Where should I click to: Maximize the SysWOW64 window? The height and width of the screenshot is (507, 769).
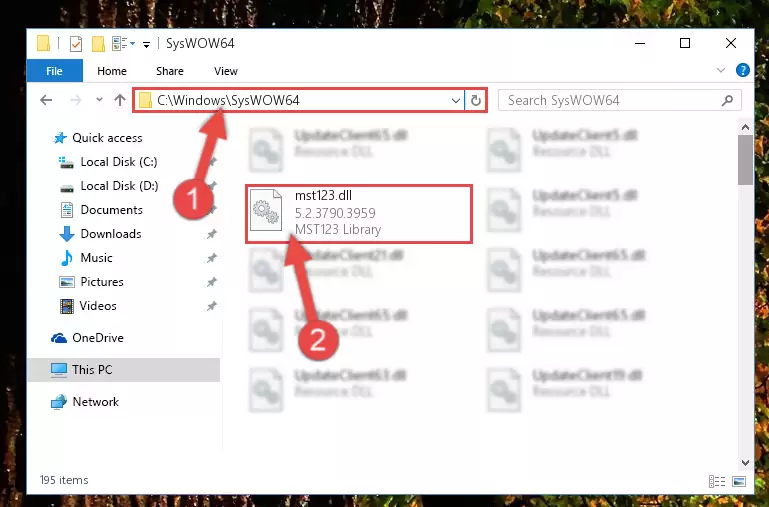685,43
